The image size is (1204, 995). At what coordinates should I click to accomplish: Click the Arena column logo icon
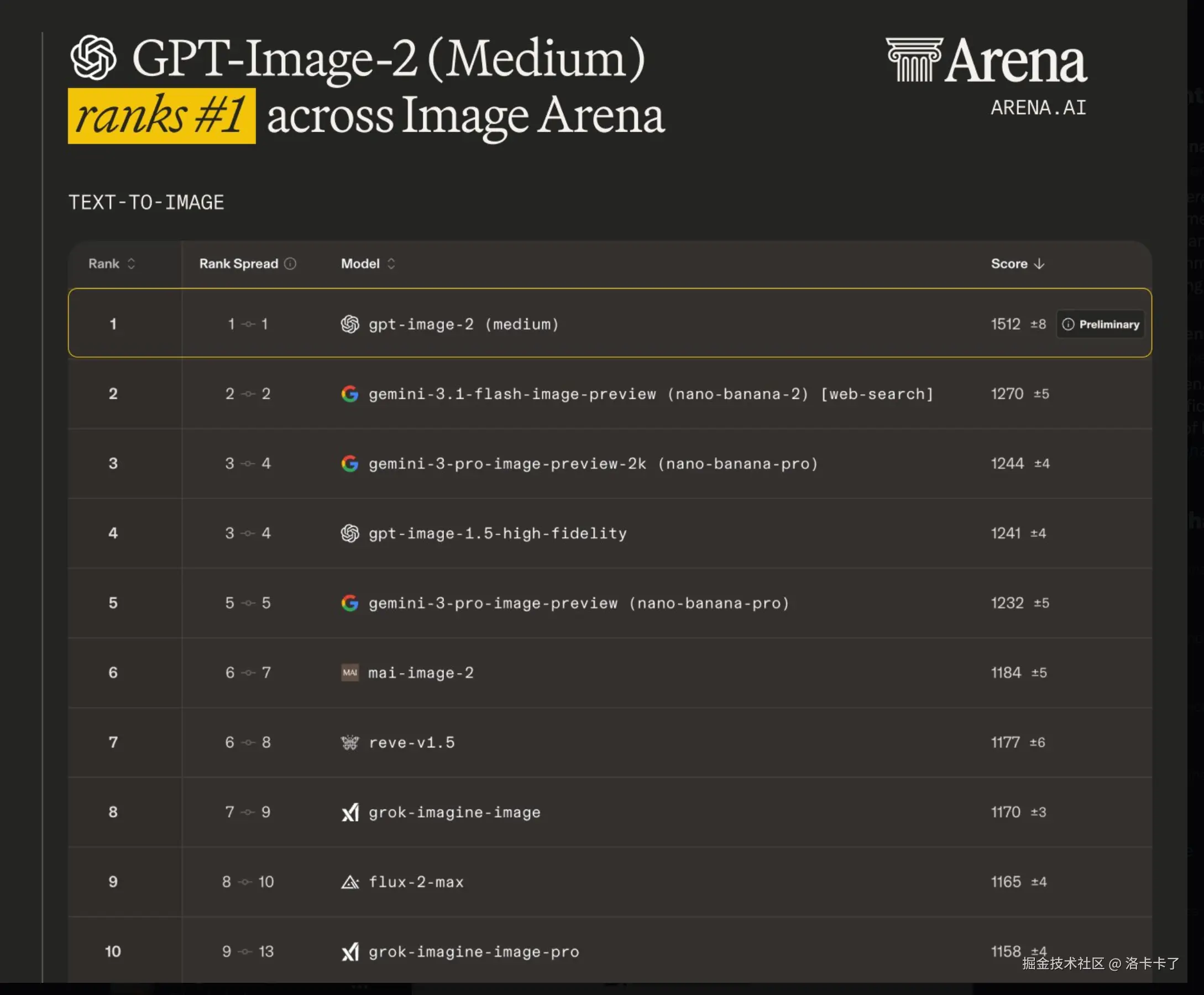click(913, 60)
